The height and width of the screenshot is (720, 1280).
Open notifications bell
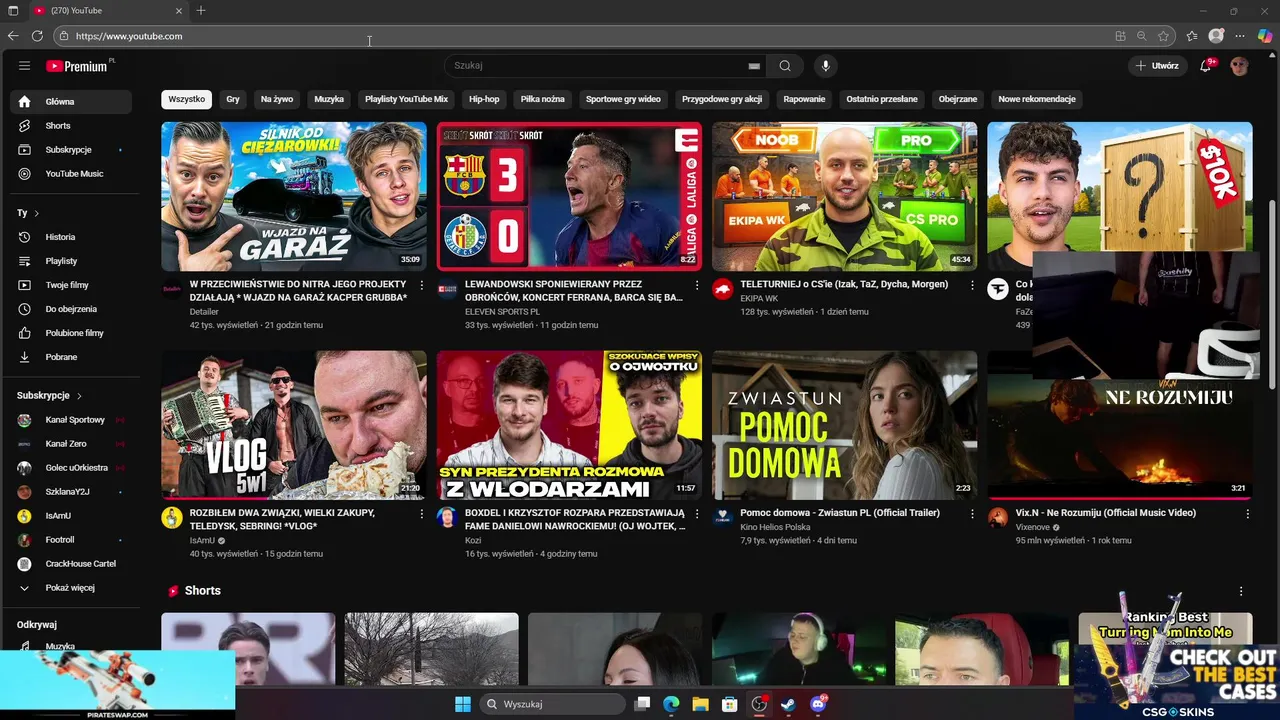pos(1206,66)
